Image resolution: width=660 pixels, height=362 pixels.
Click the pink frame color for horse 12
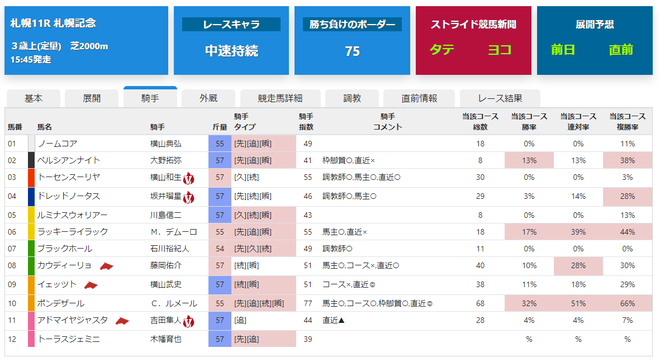click(31, 339)
